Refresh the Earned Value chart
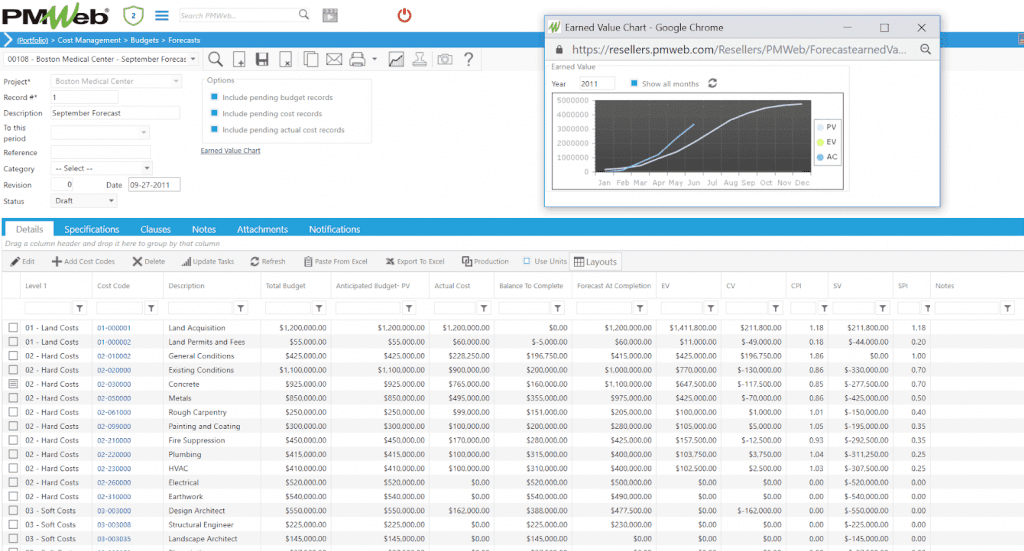Screen dimensions: 1024x551 pos(712,84)
